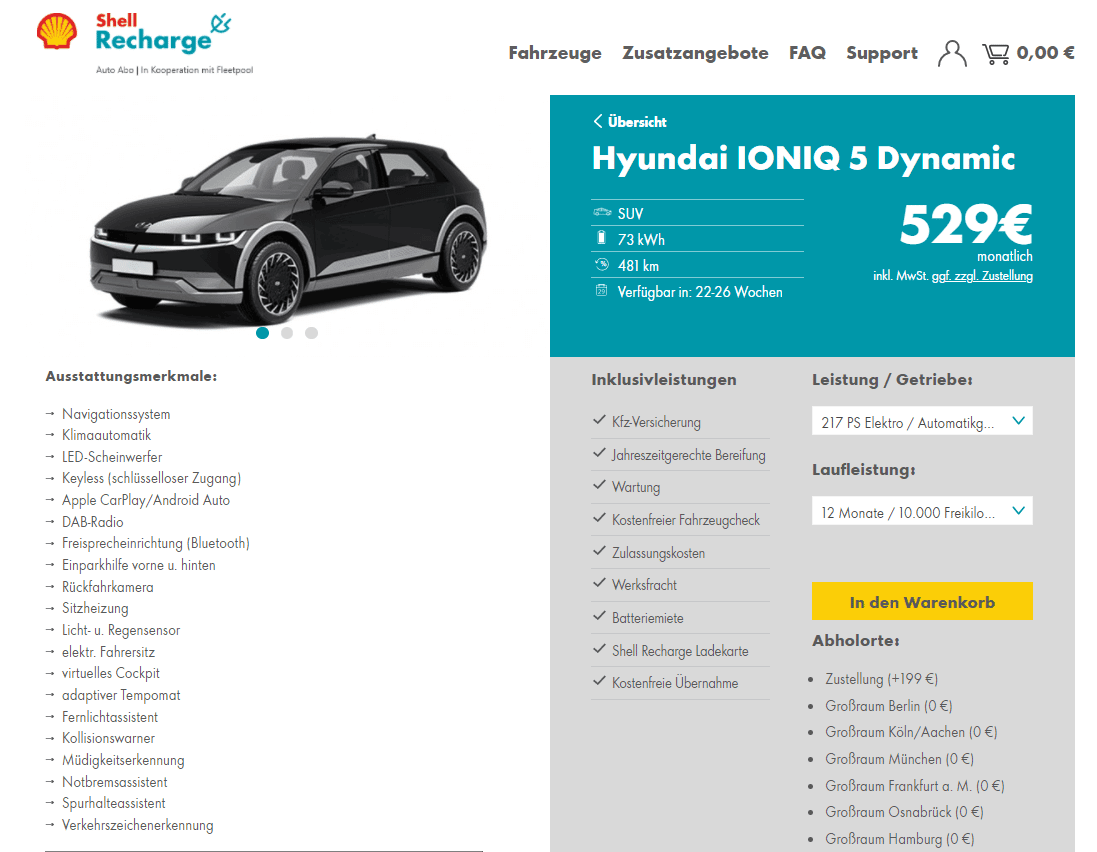This screenshot has width=1097, height=852.
Task: Click the adaptiver Tempomat feature
Action: [x=121, y=695]
